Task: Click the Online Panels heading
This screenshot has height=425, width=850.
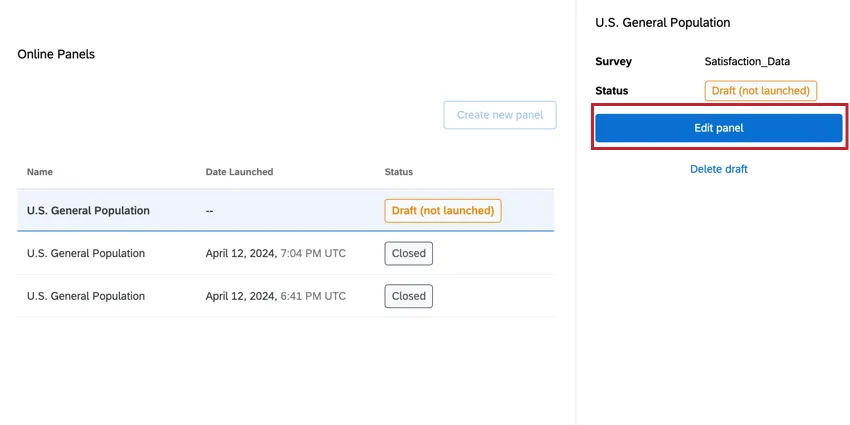Action: [x=56, y=54]
